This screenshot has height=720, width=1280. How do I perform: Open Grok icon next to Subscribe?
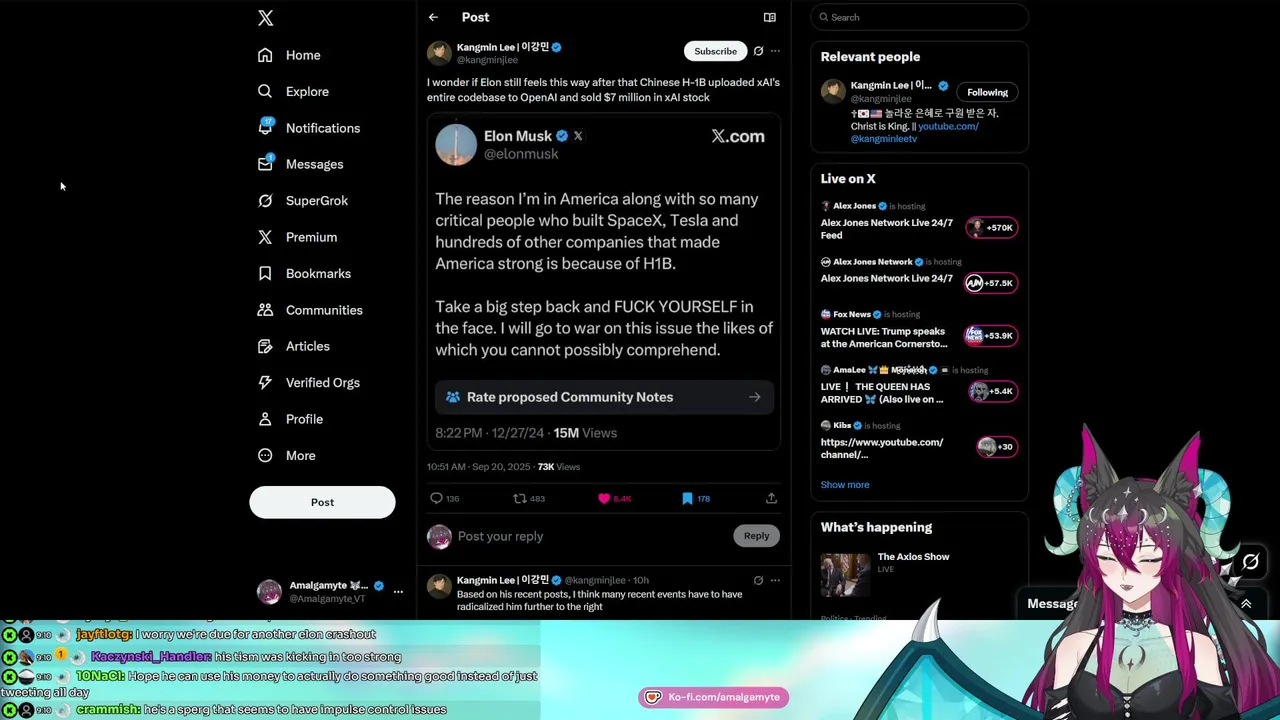tap(758, 51)
